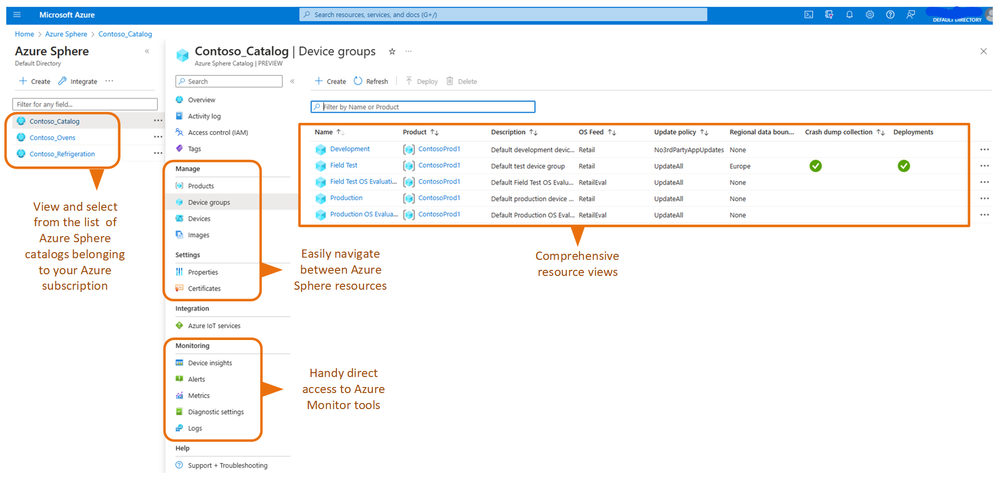Click the Devices icon under Manage
Image resolution: width=999 pixels, height=480 pixels.
180,219
